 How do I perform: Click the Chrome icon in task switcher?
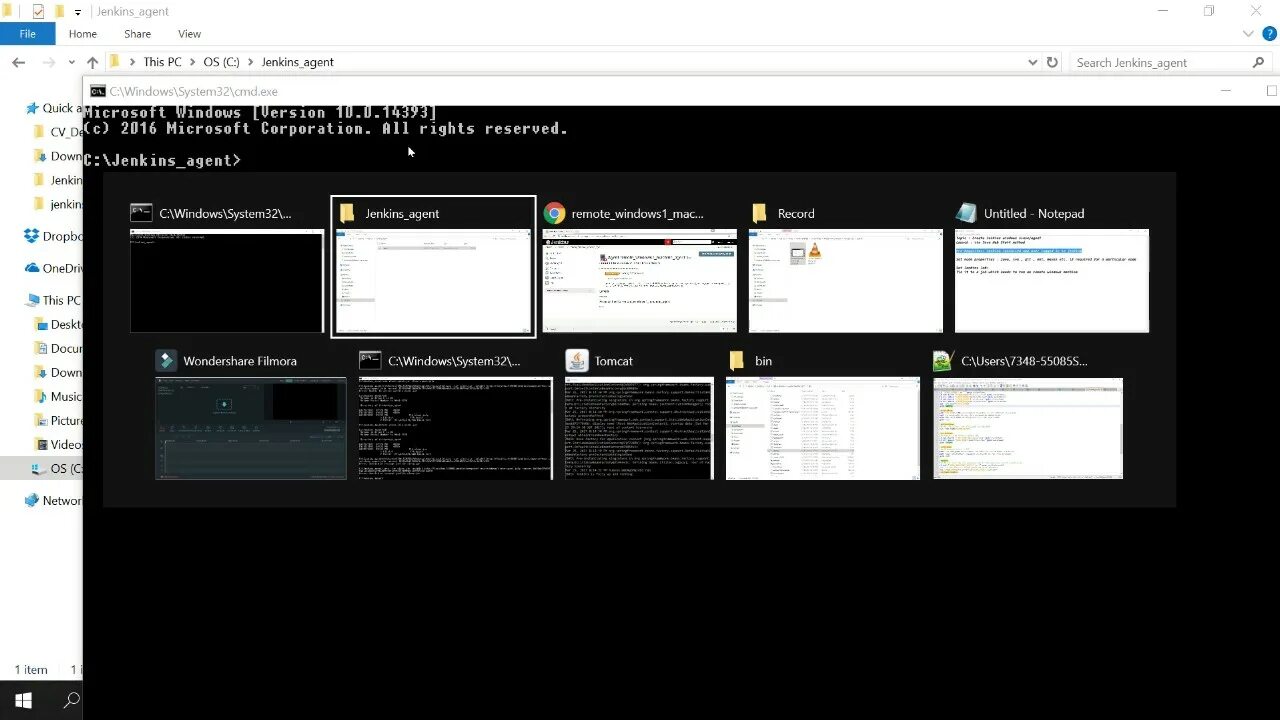[x=554, y=213]
